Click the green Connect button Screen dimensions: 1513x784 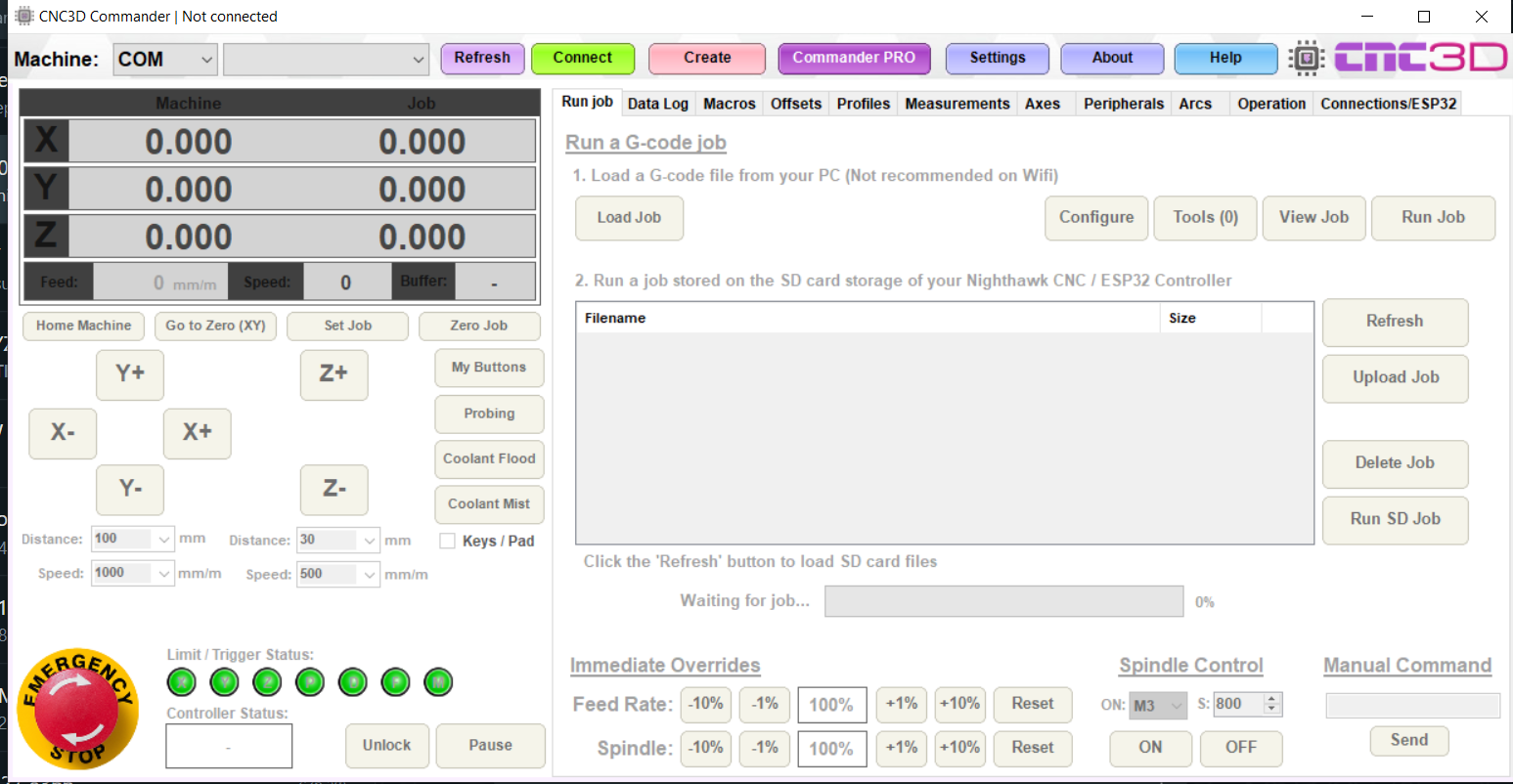click(x=583, y=58)
